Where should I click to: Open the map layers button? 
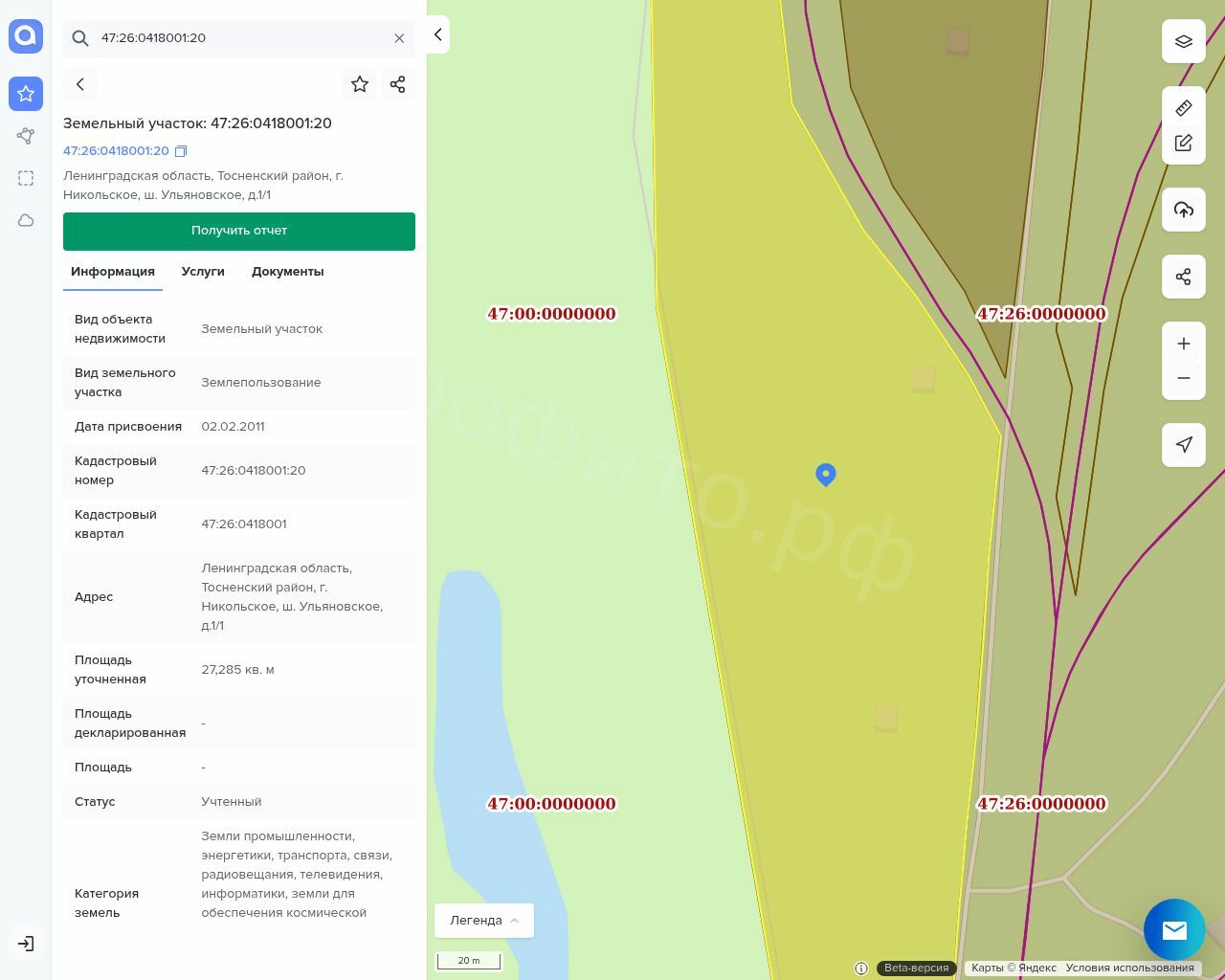[1184, 41]
